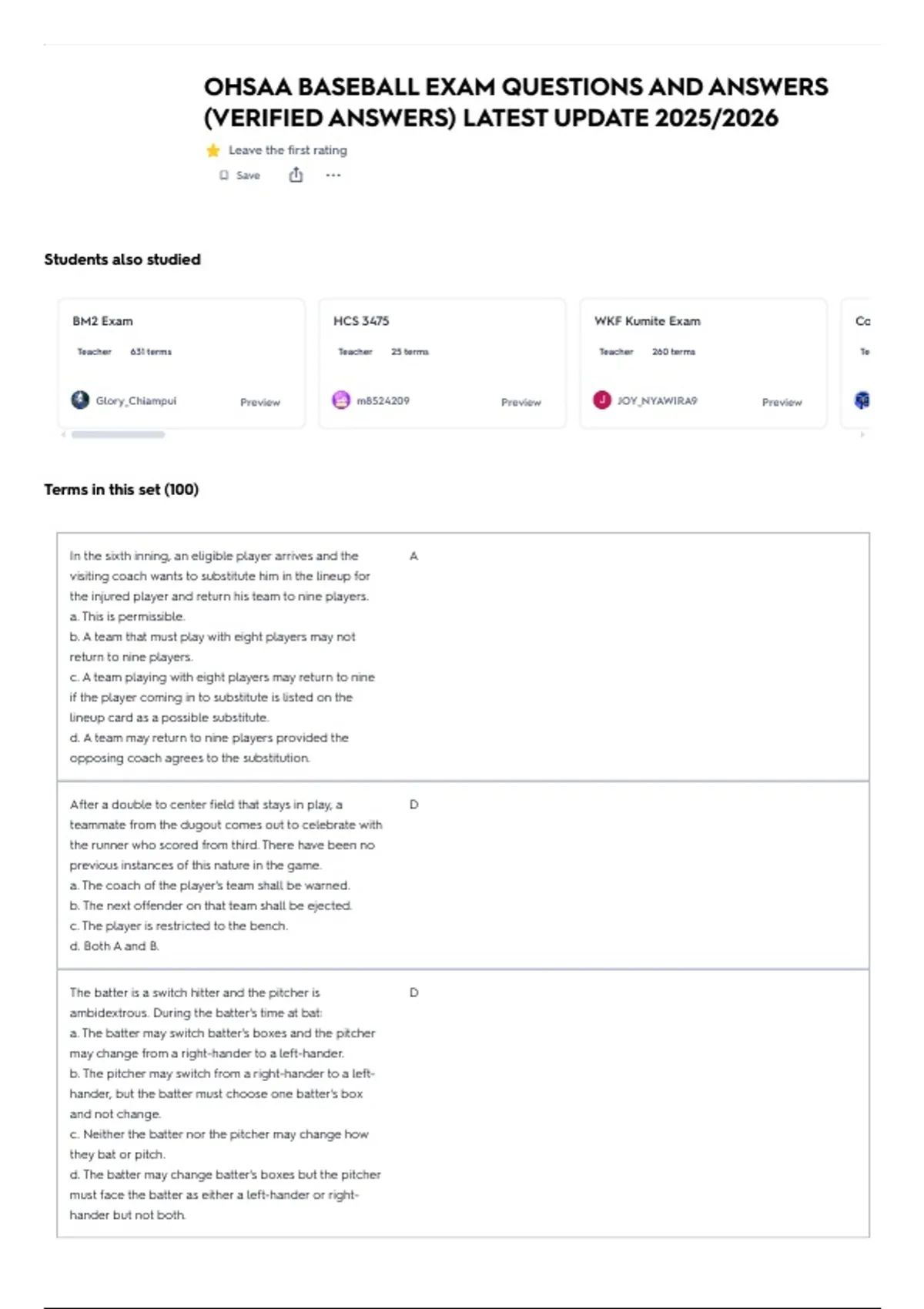Image resolution: width=924 pixels, height=1309 pixels.
Task: Preview the HCS 3475 set
Action: (521, 402)
